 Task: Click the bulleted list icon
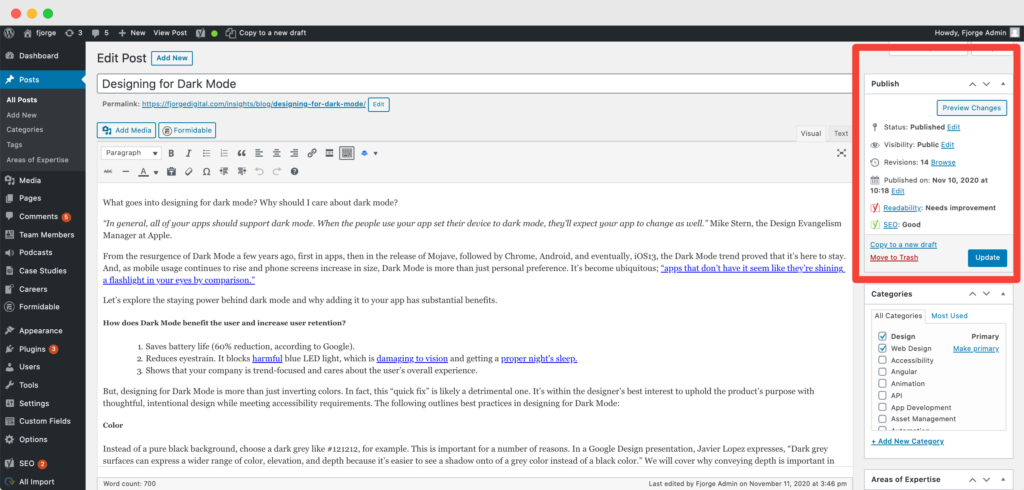(x=207, y=153)
